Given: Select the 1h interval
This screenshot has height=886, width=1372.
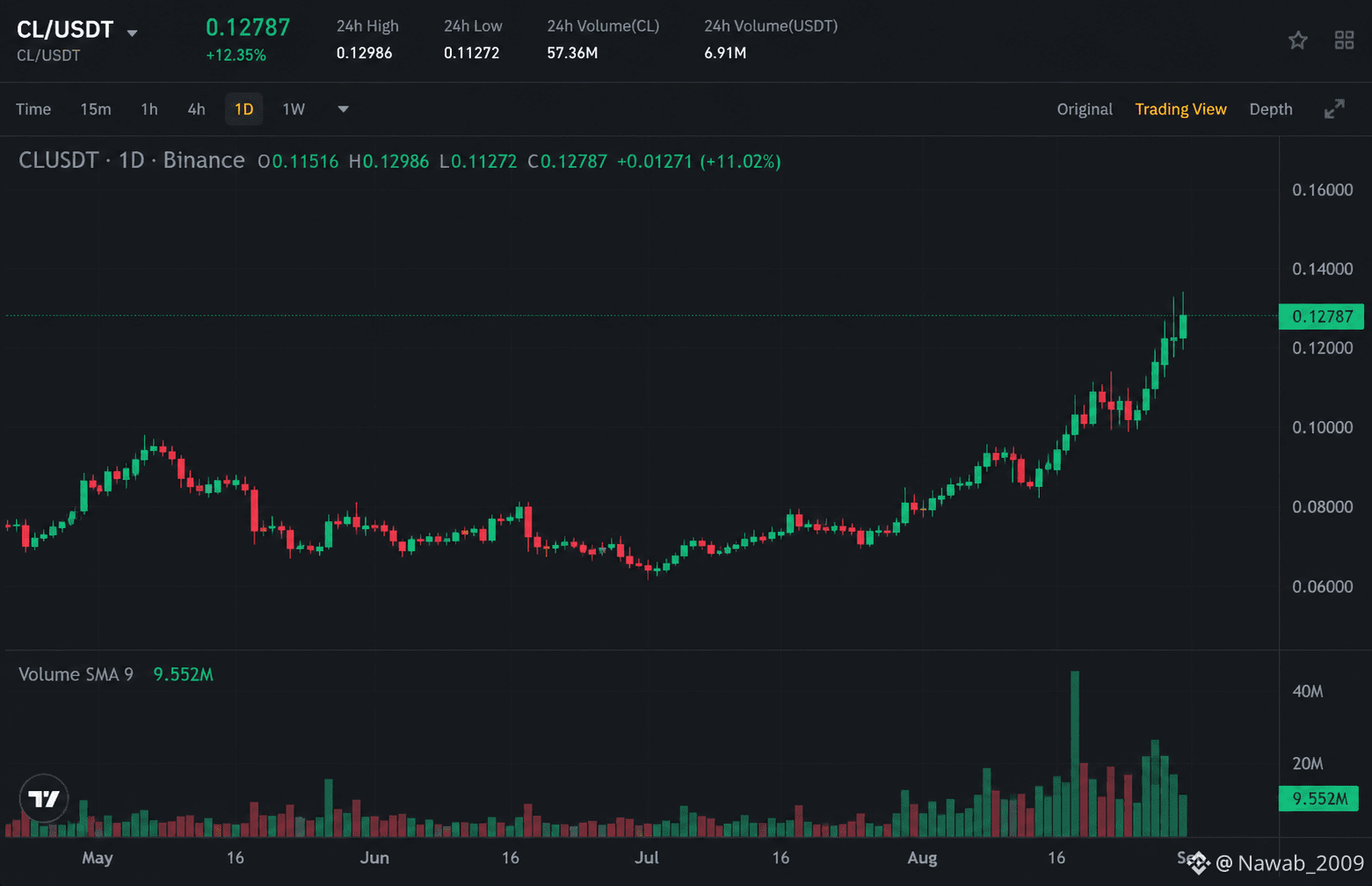Looking at the screenshot, I should click(x=149, y=109).
